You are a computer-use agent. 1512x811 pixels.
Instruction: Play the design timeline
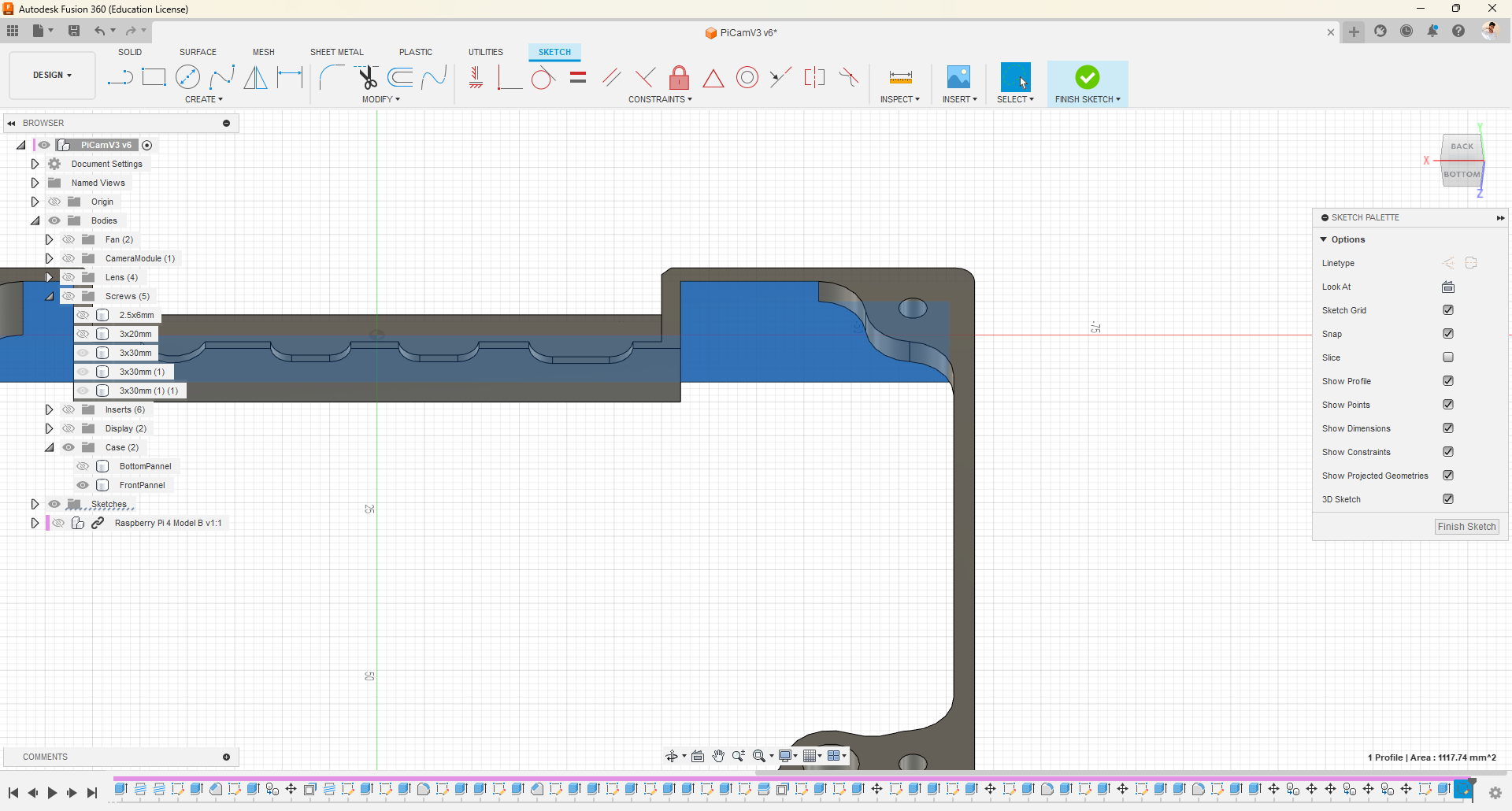pos(52,793)
